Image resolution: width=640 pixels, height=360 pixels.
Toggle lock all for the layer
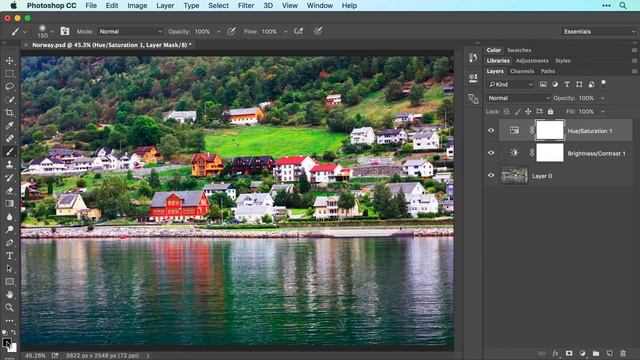(550, 111)
